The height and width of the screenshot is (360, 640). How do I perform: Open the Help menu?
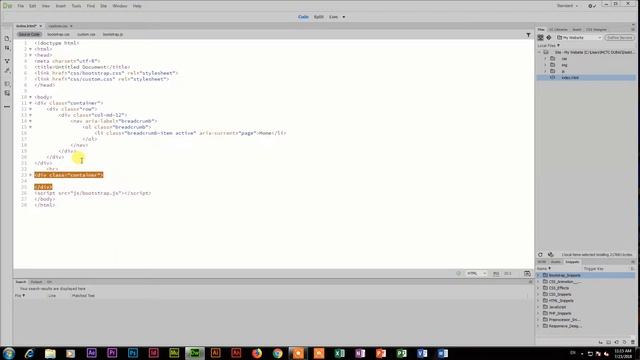pos(137,6)
